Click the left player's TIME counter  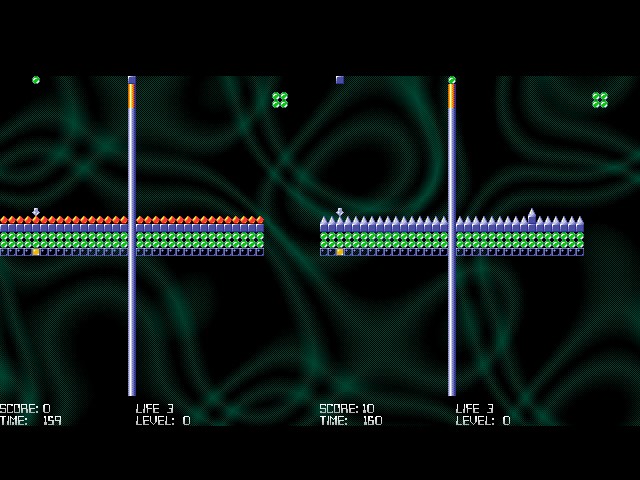click(x=30, y=421)
